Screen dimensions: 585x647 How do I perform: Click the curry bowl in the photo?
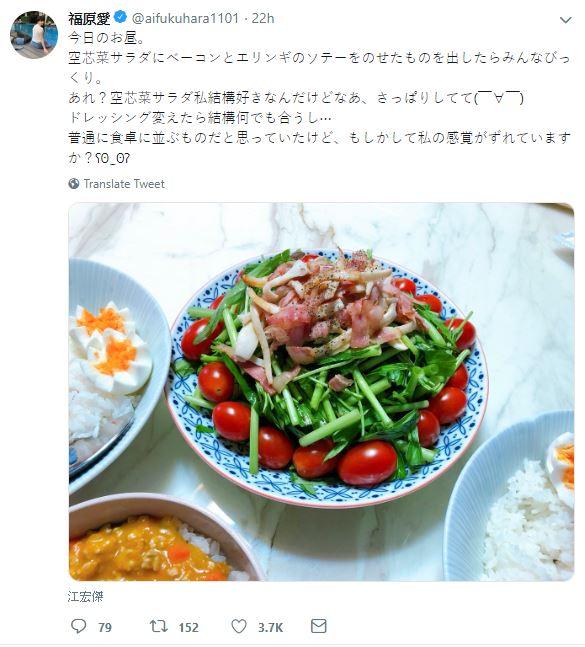[165, 538]
